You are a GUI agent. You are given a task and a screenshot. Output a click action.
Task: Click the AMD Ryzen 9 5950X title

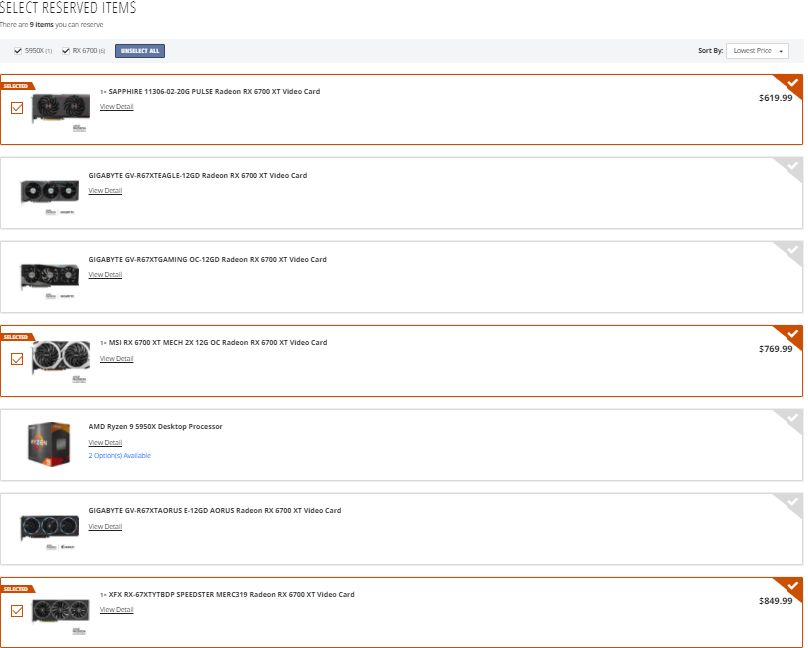click(155, 427)
